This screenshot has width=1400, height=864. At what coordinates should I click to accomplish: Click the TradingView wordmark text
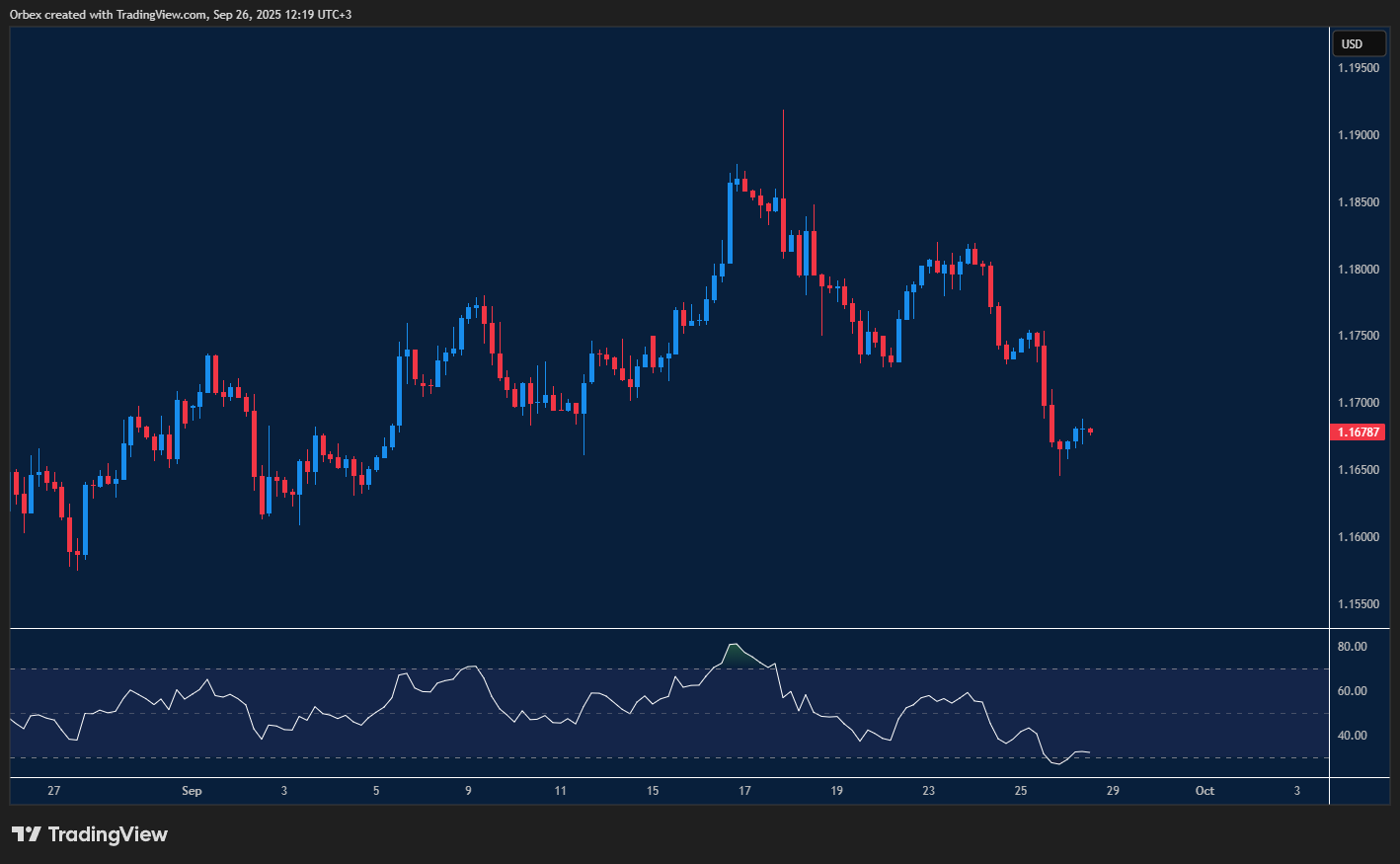(x=108, y=834)
